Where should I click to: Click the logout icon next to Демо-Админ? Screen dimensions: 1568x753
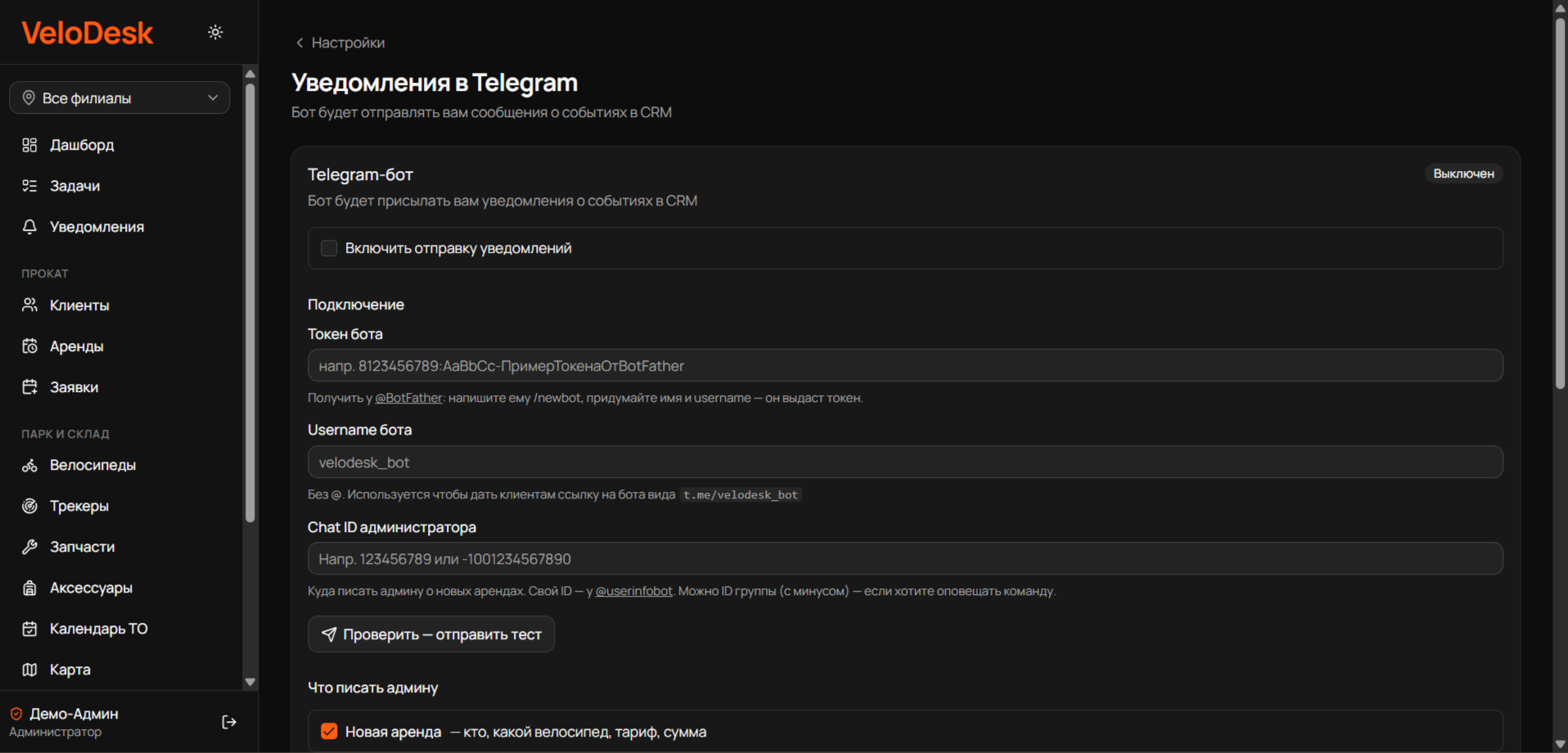(229, 722)
